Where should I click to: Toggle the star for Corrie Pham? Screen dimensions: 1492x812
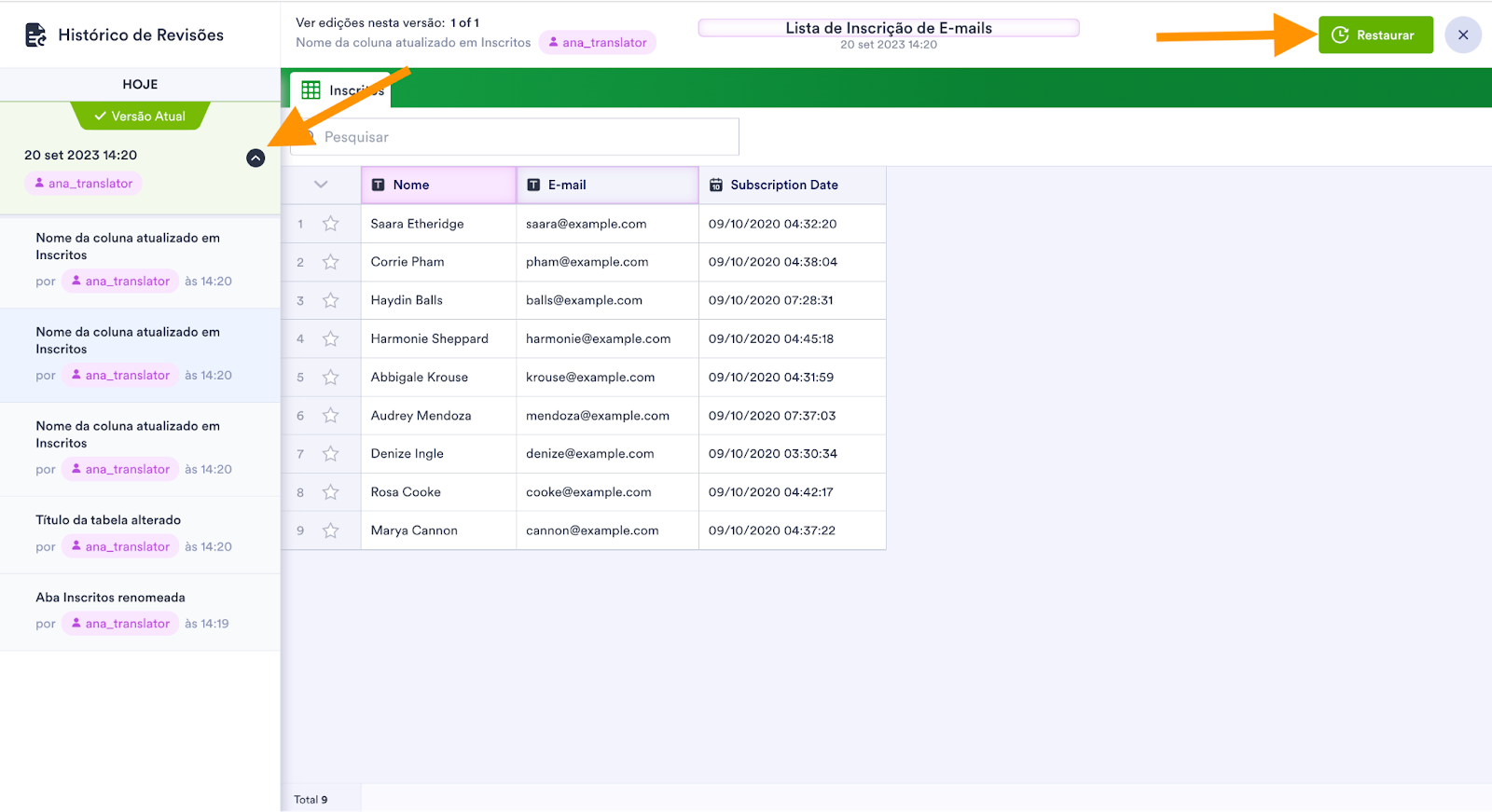point(330,262)
